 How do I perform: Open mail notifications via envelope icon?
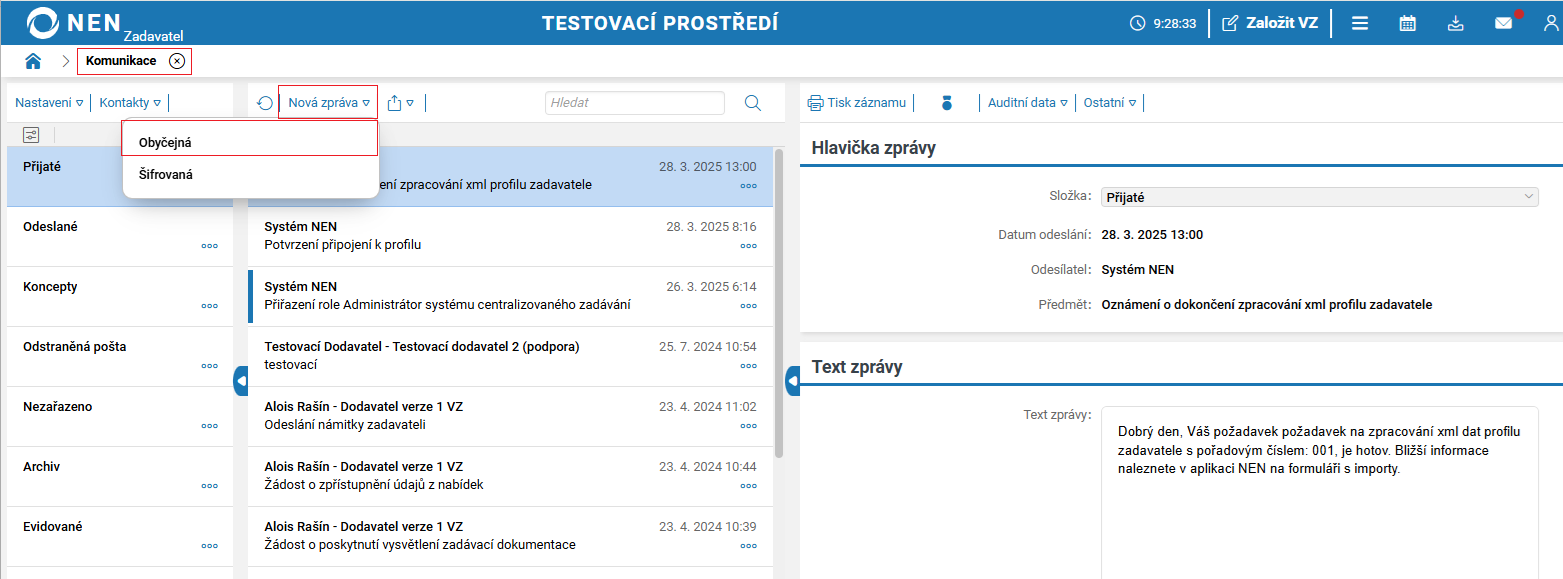(x=1505, y=22)
